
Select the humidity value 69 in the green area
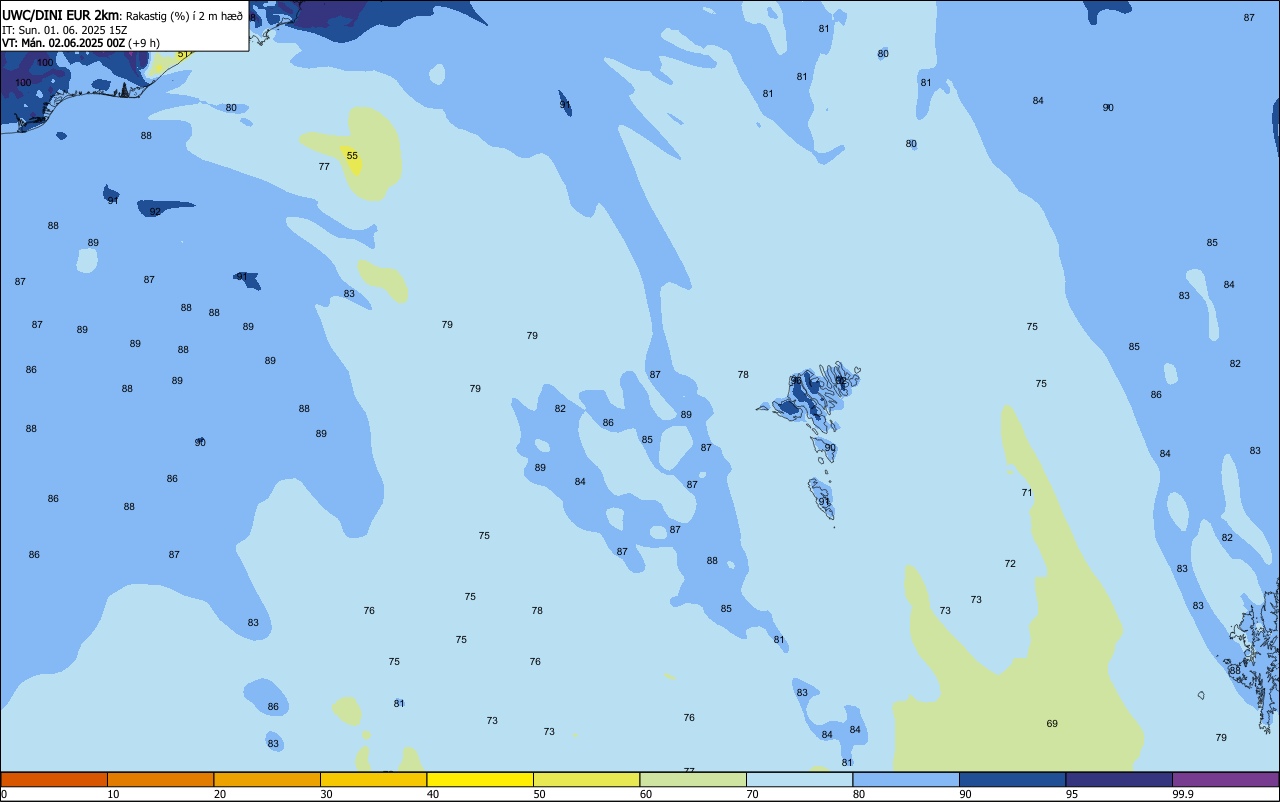click(1052, 723)
